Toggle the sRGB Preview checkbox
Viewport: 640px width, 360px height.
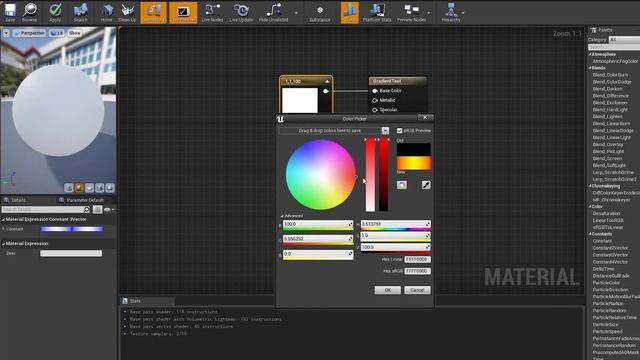[400, 131]
